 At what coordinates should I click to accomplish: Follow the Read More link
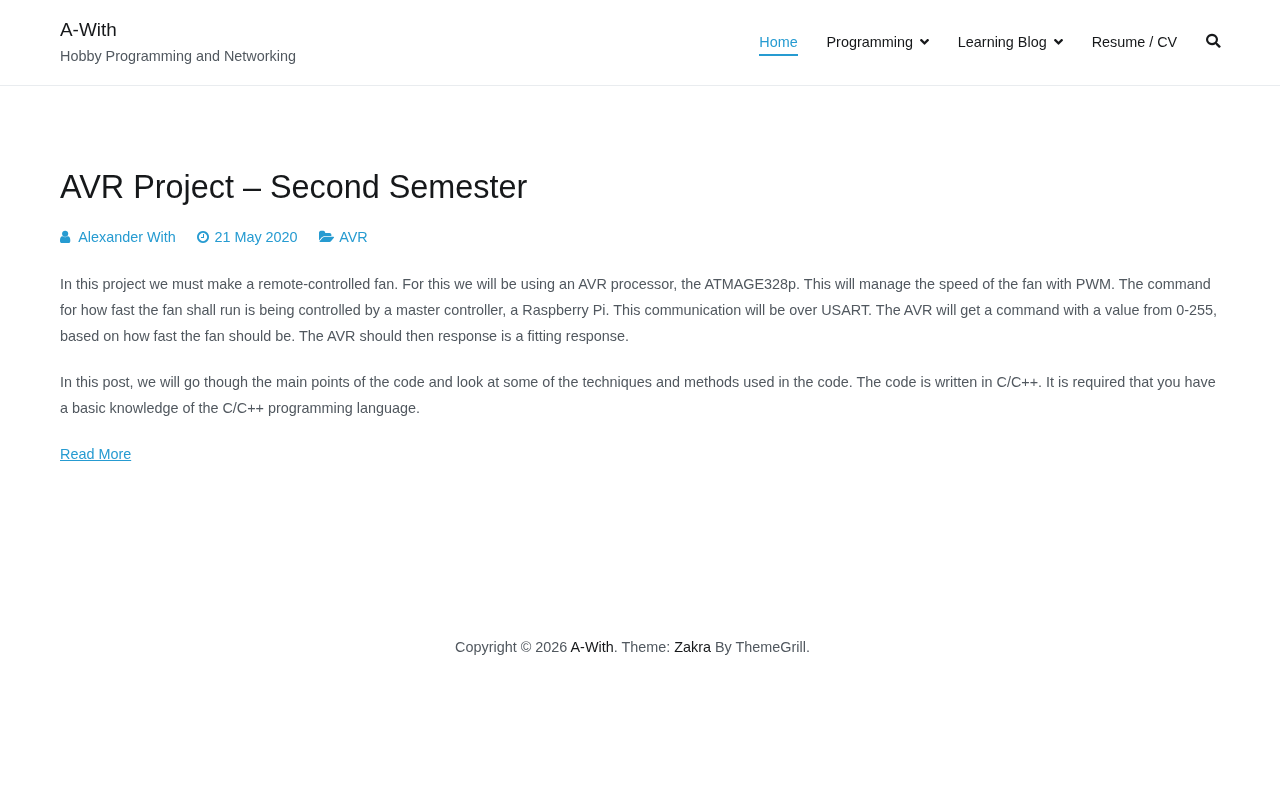(95, 454)
